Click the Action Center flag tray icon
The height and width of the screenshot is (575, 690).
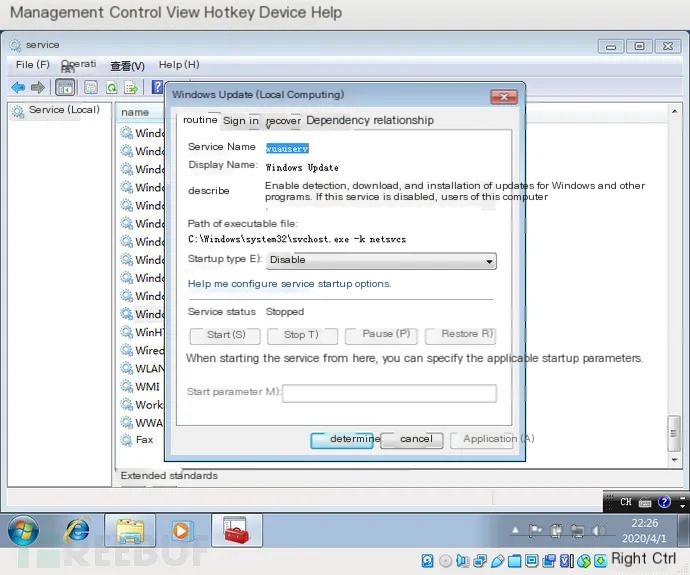(536, 531)
